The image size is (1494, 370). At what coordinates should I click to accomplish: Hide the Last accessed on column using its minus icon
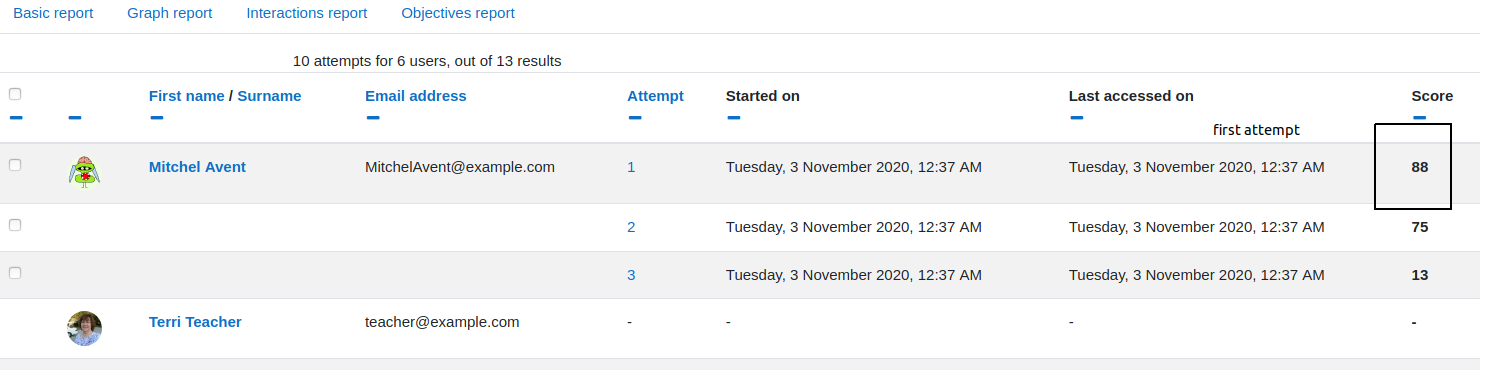pos(1076,118)
